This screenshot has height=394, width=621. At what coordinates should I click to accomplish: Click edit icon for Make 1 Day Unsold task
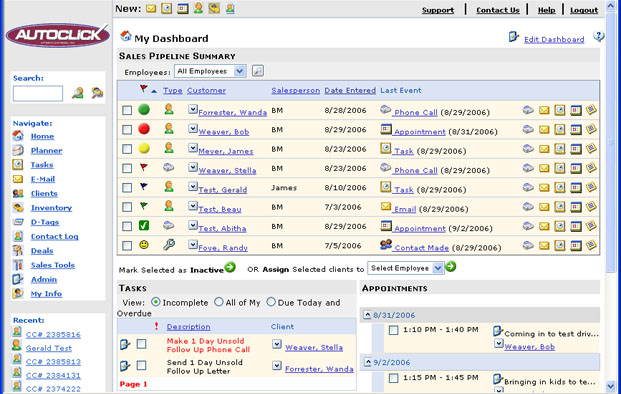(125, 344)
